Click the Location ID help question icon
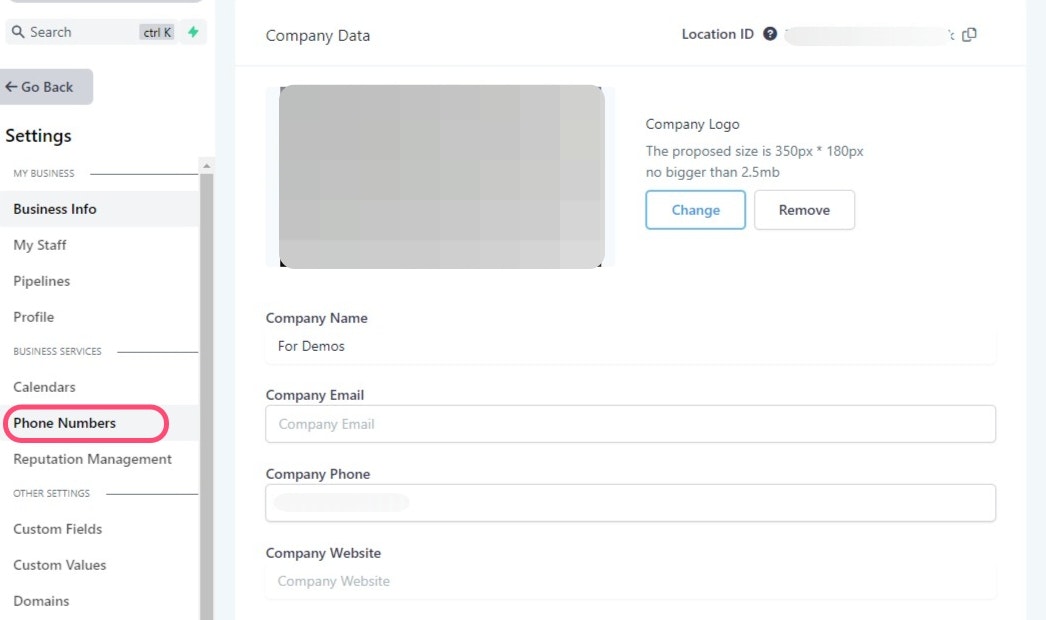The width and height of the screenshot is (1046, 620). coord(770,34)
